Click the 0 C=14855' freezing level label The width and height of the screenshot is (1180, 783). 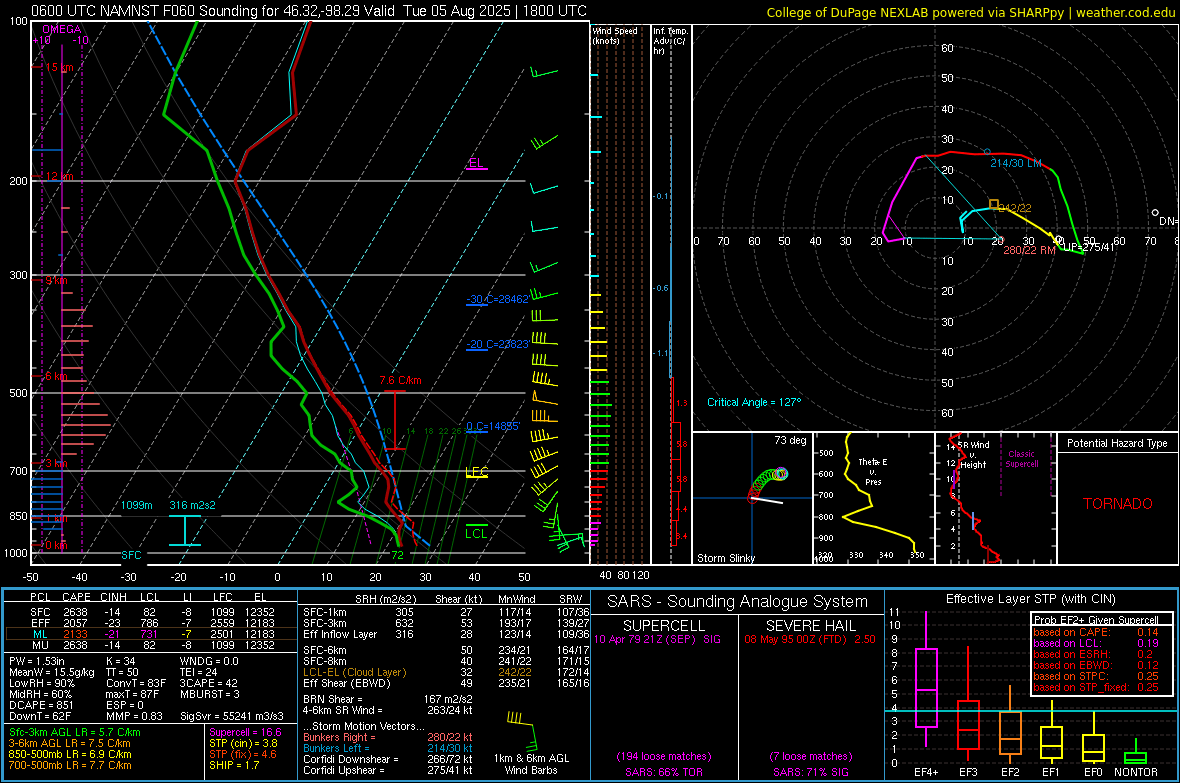pyautogui.click(x=493, y=426)
